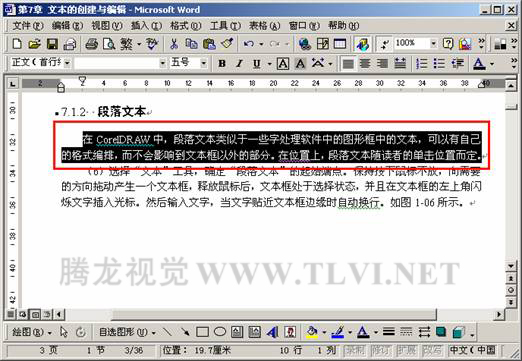Image resolution: width=522 pixels, height=361 pixels.
Task: Apply Shadow effect icon
Action: click(x=441, y=332)
